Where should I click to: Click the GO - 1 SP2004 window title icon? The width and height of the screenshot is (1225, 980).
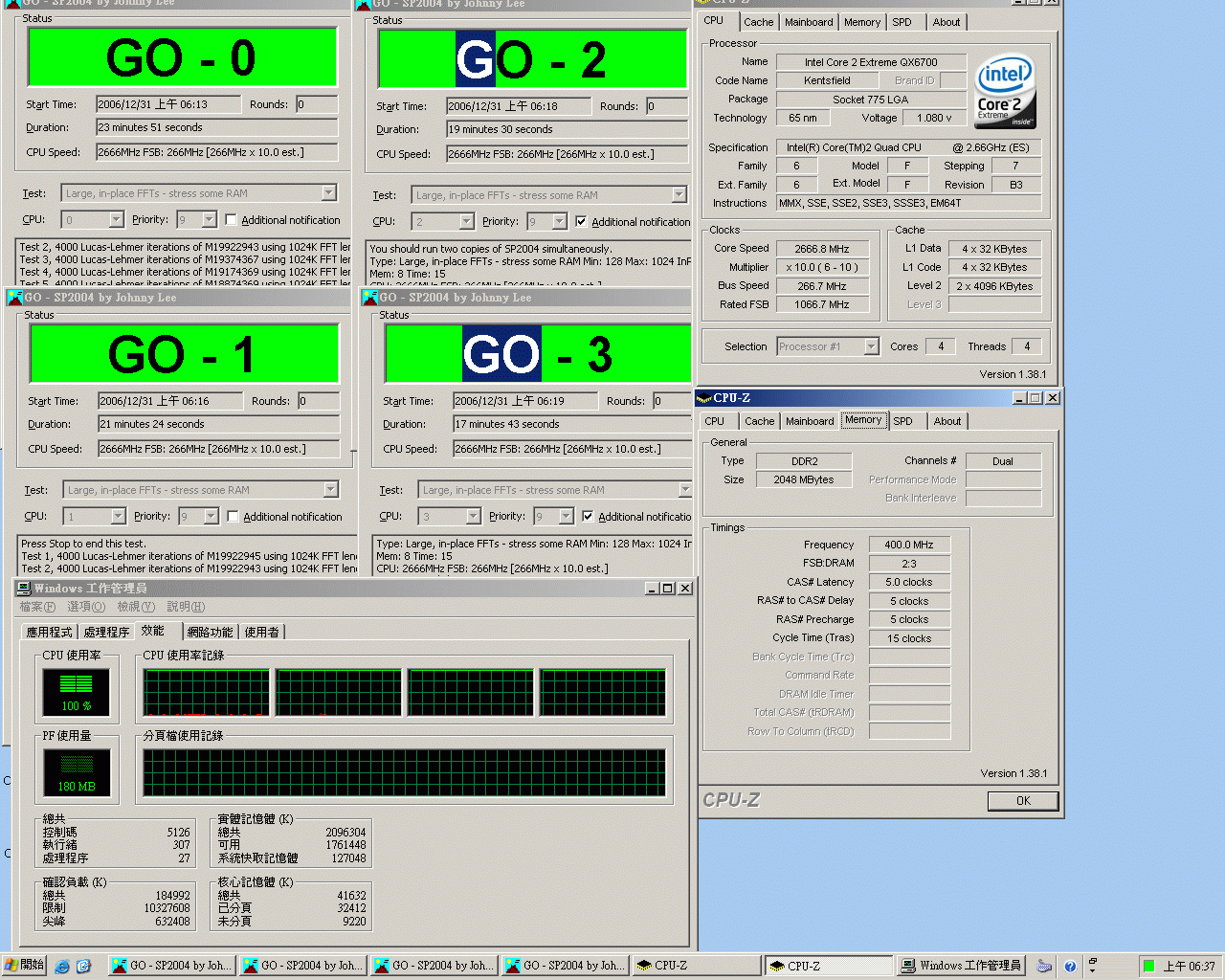tap(14, 298)
